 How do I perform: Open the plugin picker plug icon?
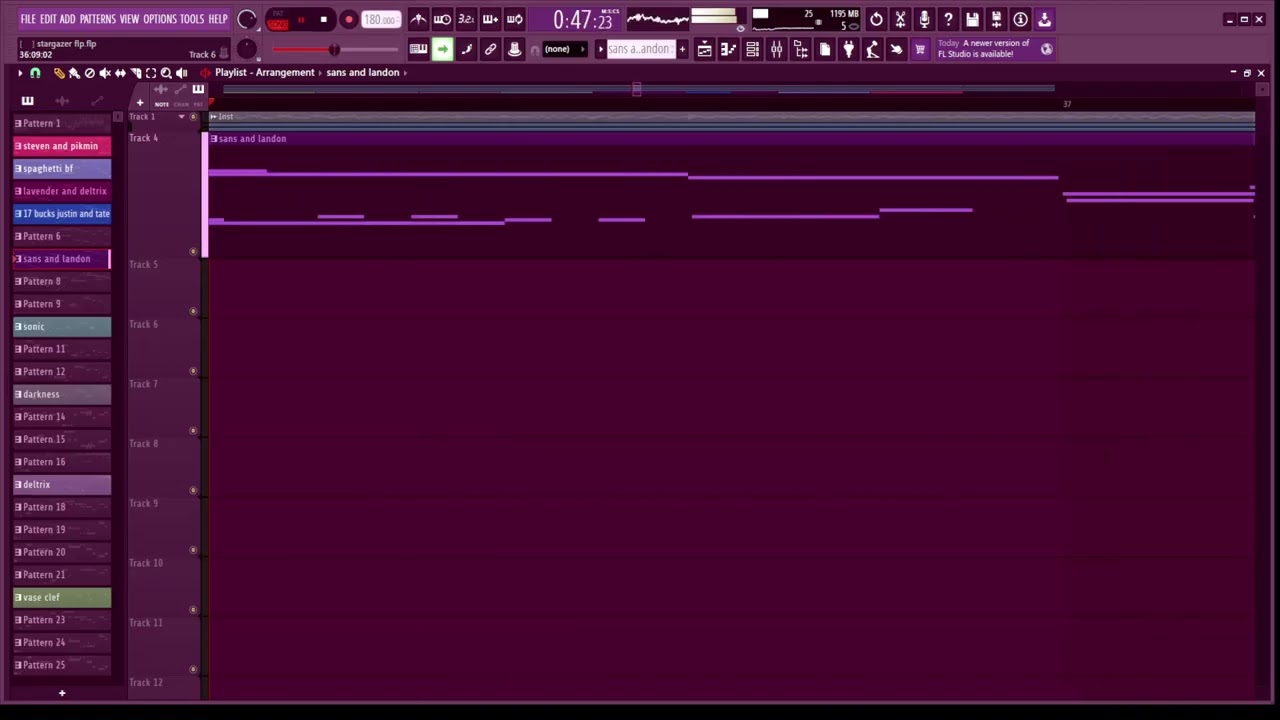(849, 49)
